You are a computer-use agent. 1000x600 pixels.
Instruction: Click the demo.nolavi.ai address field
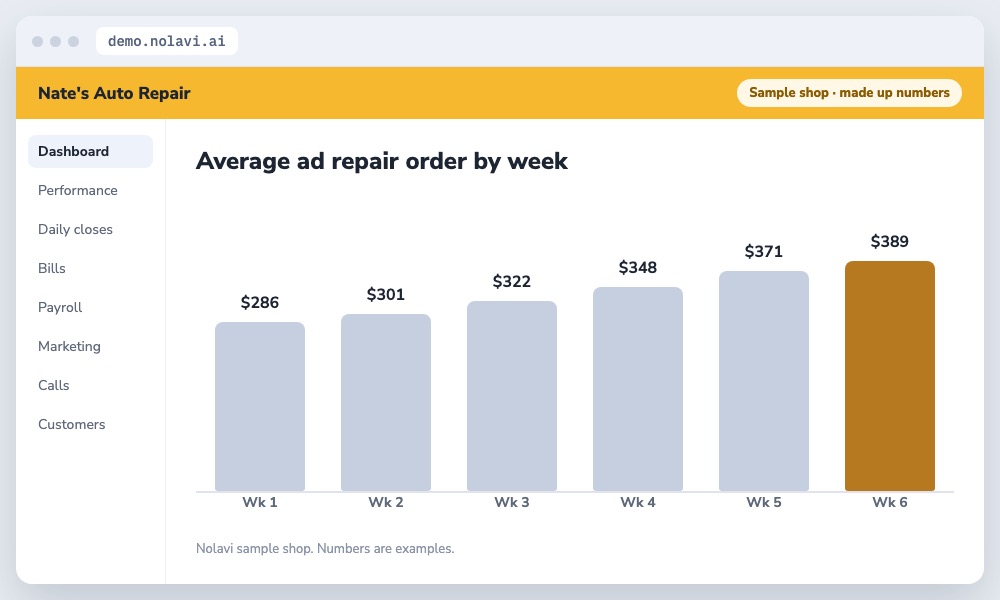pos(166,41)
